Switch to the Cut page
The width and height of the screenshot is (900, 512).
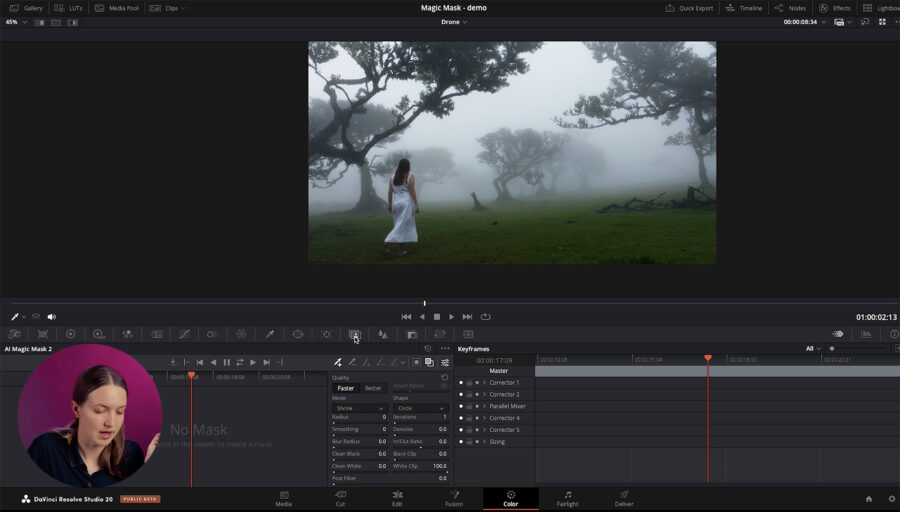[x=340, y=498]
